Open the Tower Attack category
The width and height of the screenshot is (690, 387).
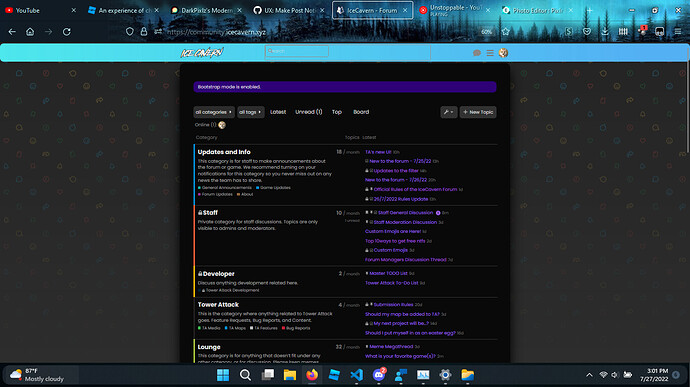pos(218,305)
